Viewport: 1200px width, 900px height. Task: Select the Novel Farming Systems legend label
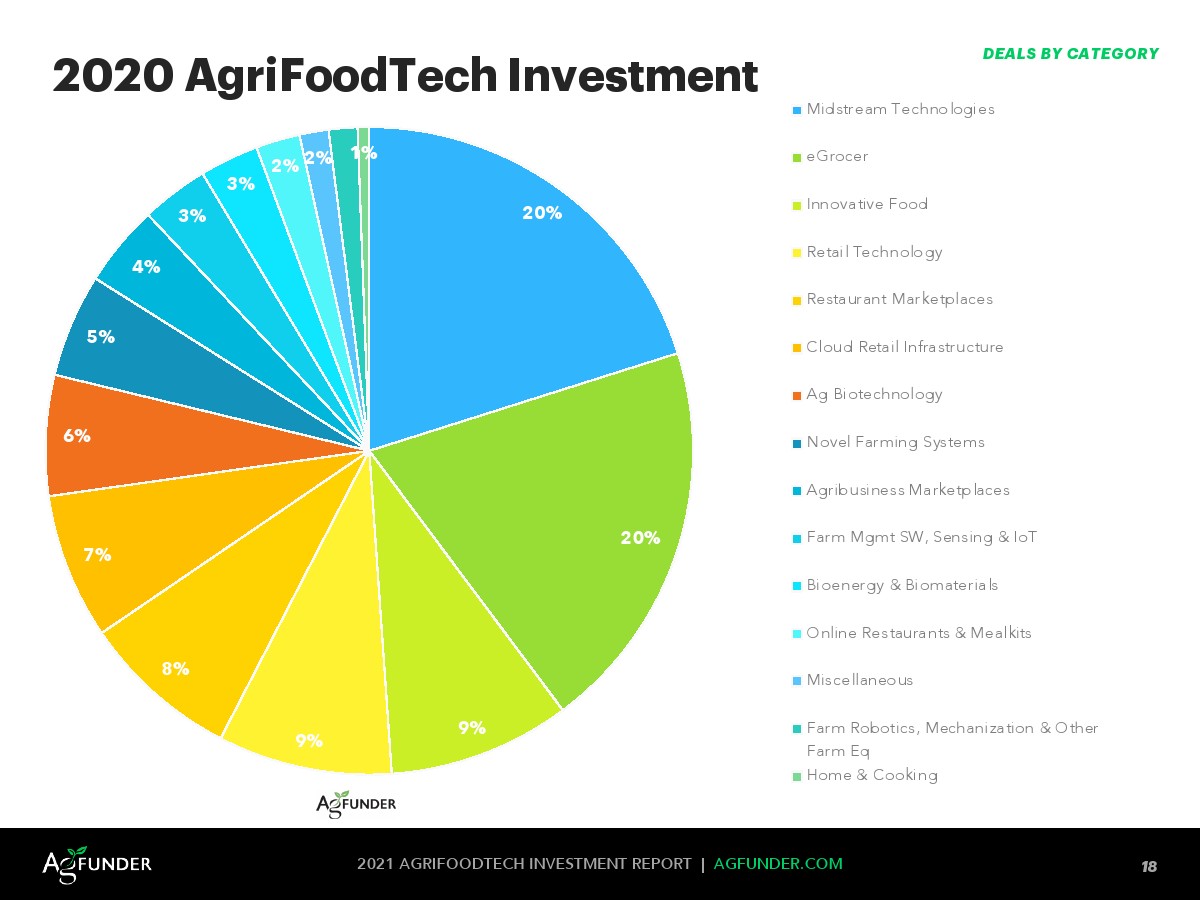click(x=895, y=442)
